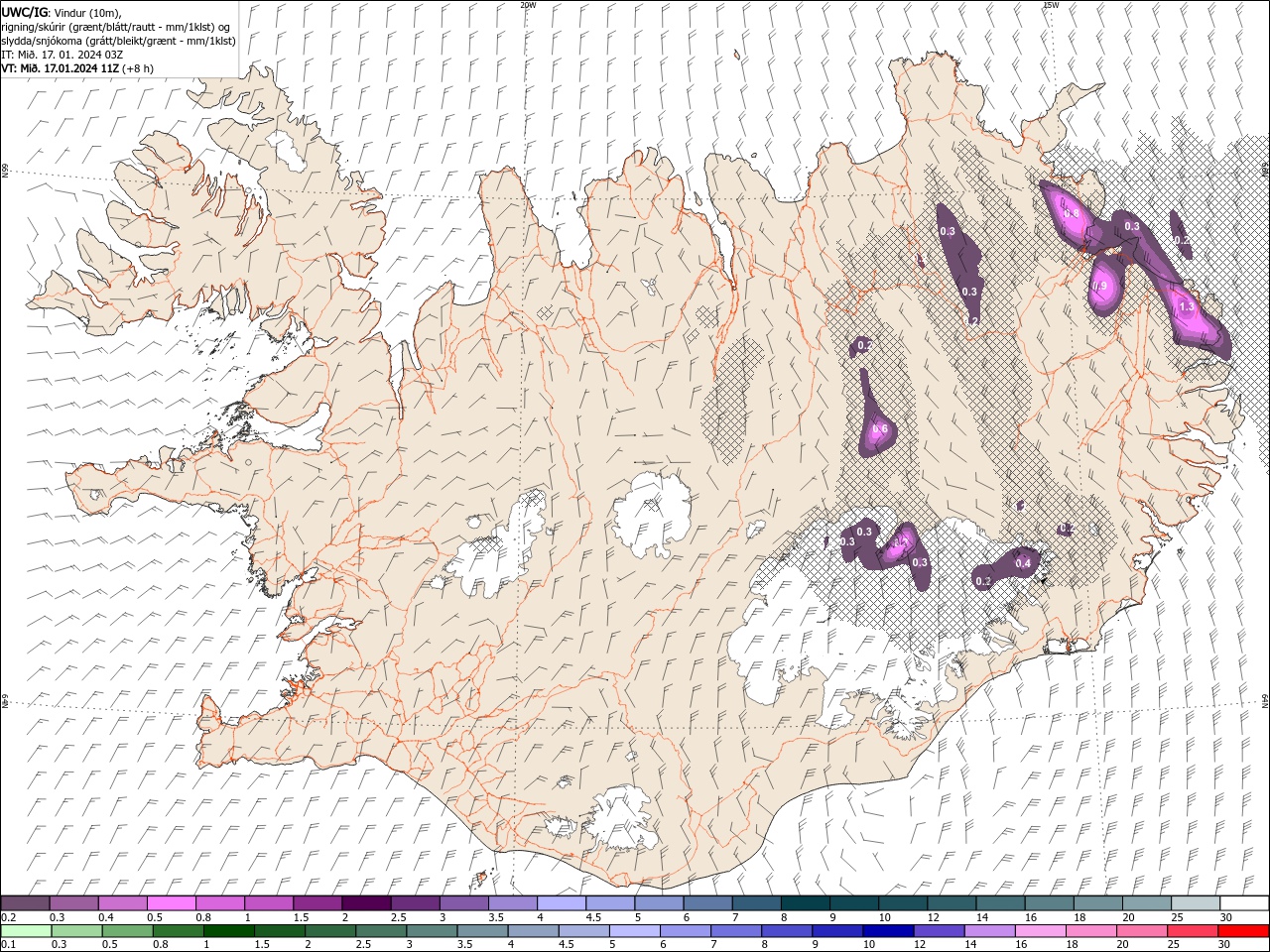Click the '15W' longitude label

(1051, 5)
